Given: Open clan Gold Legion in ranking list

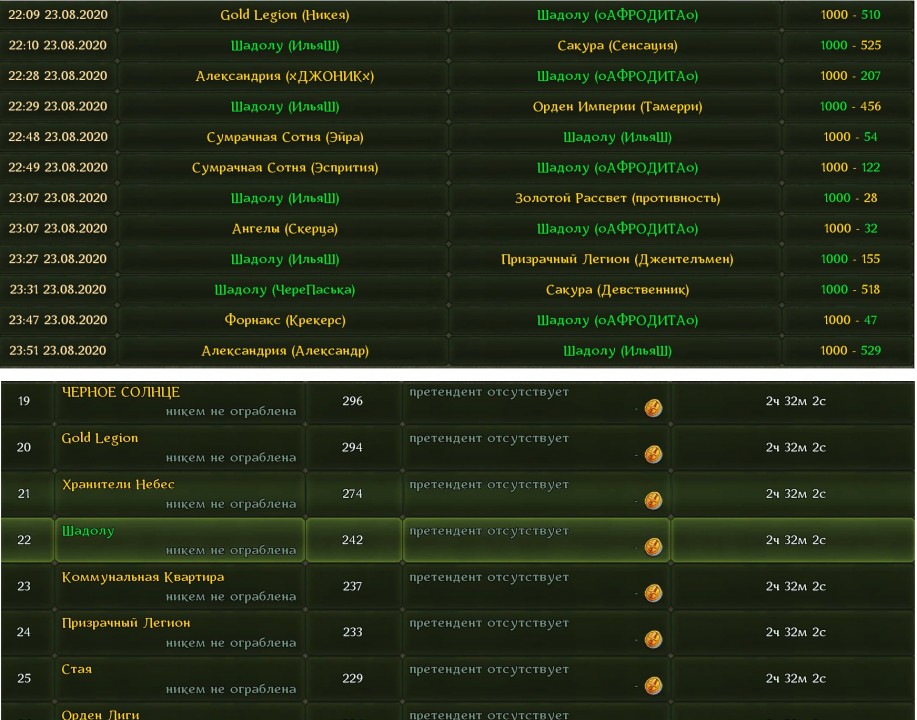Looking at the screenshot, I should (x=100, y=438).
